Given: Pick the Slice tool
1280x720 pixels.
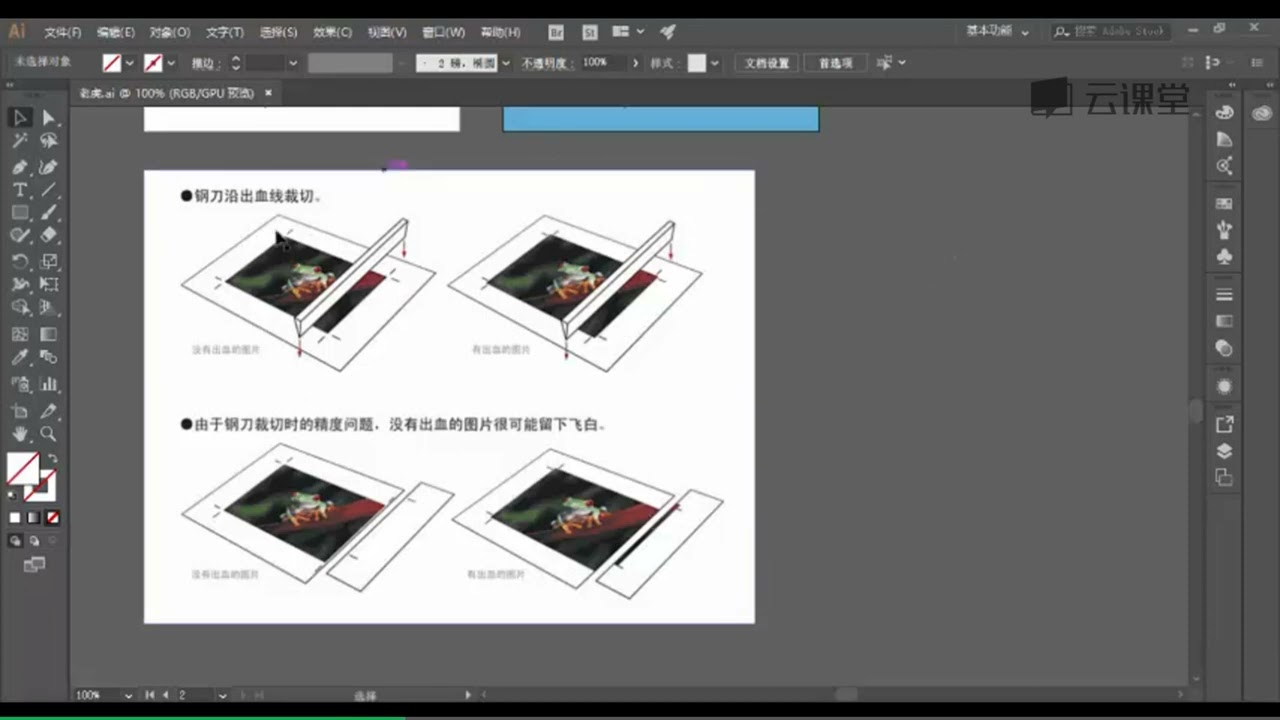Looking at the screenshot, I should (48, 410).
